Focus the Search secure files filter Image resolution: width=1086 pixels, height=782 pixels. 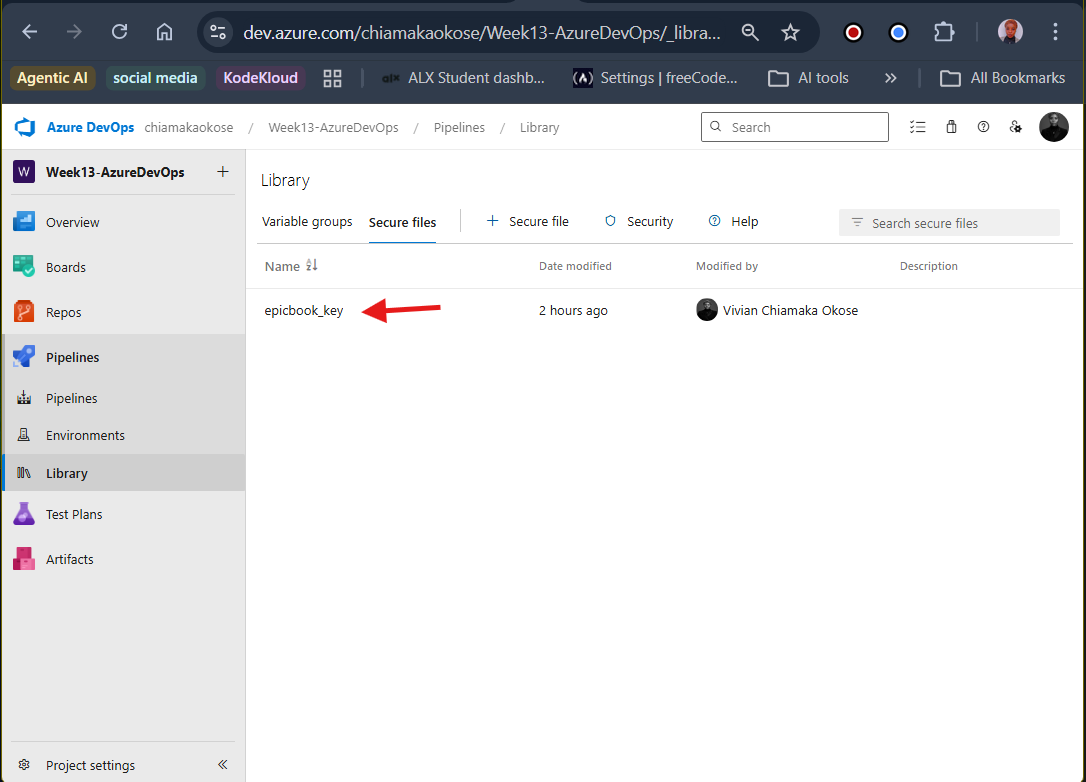tap(949, 223)
